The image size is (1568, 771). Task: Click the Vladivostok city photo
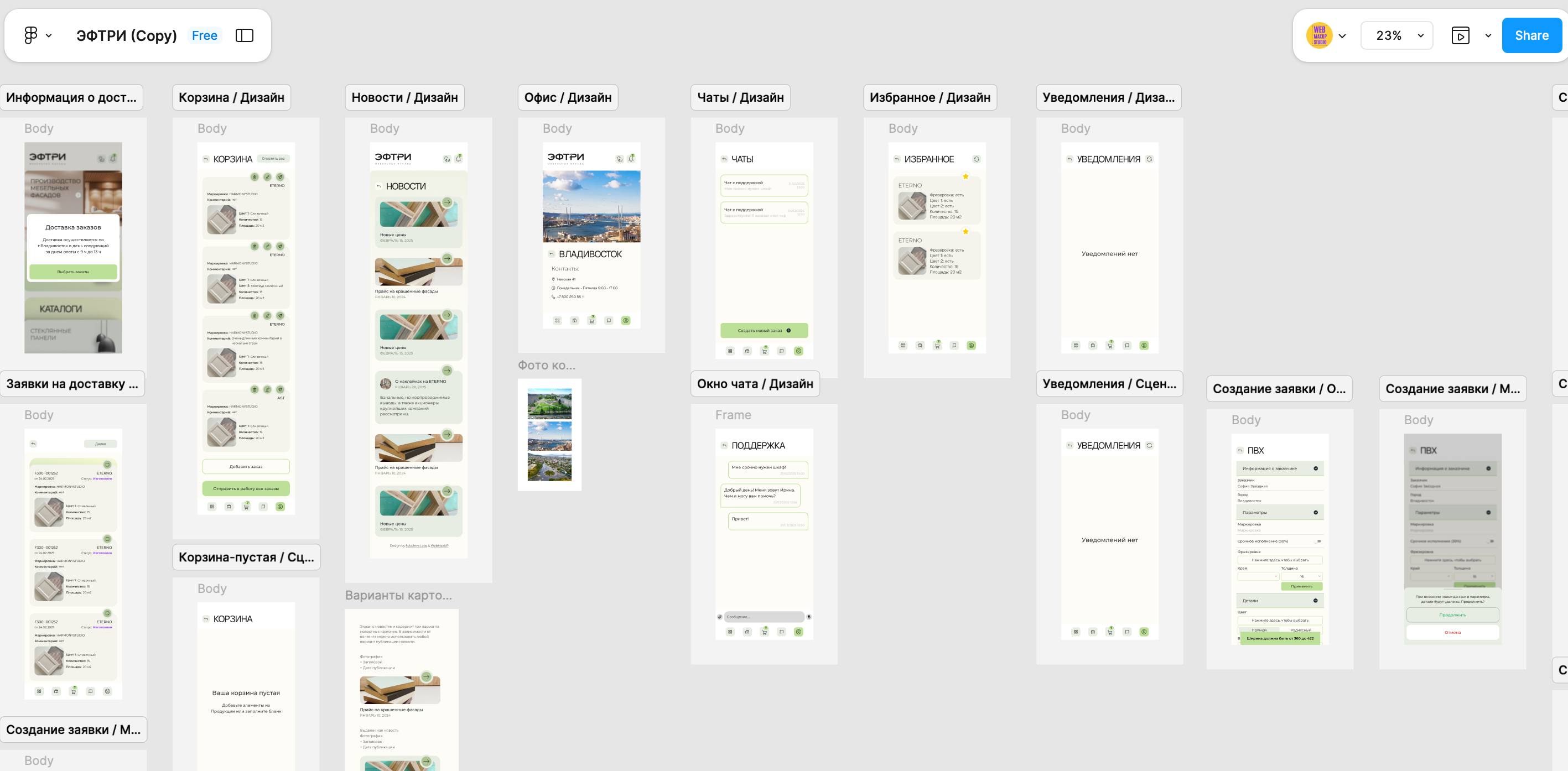591,207
